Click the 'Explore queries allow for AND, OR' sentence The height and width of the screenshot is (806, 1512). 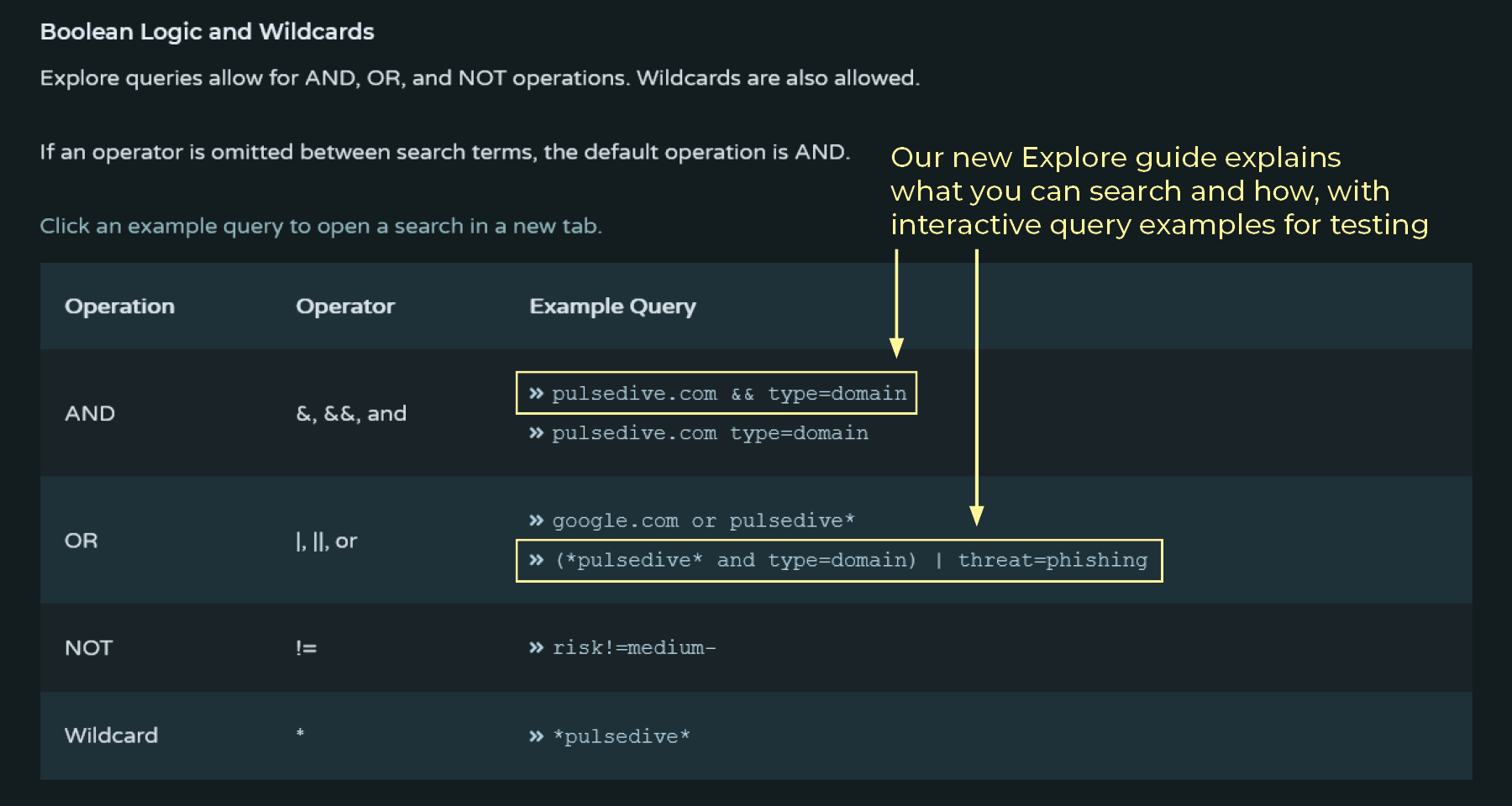click(480, 78)
